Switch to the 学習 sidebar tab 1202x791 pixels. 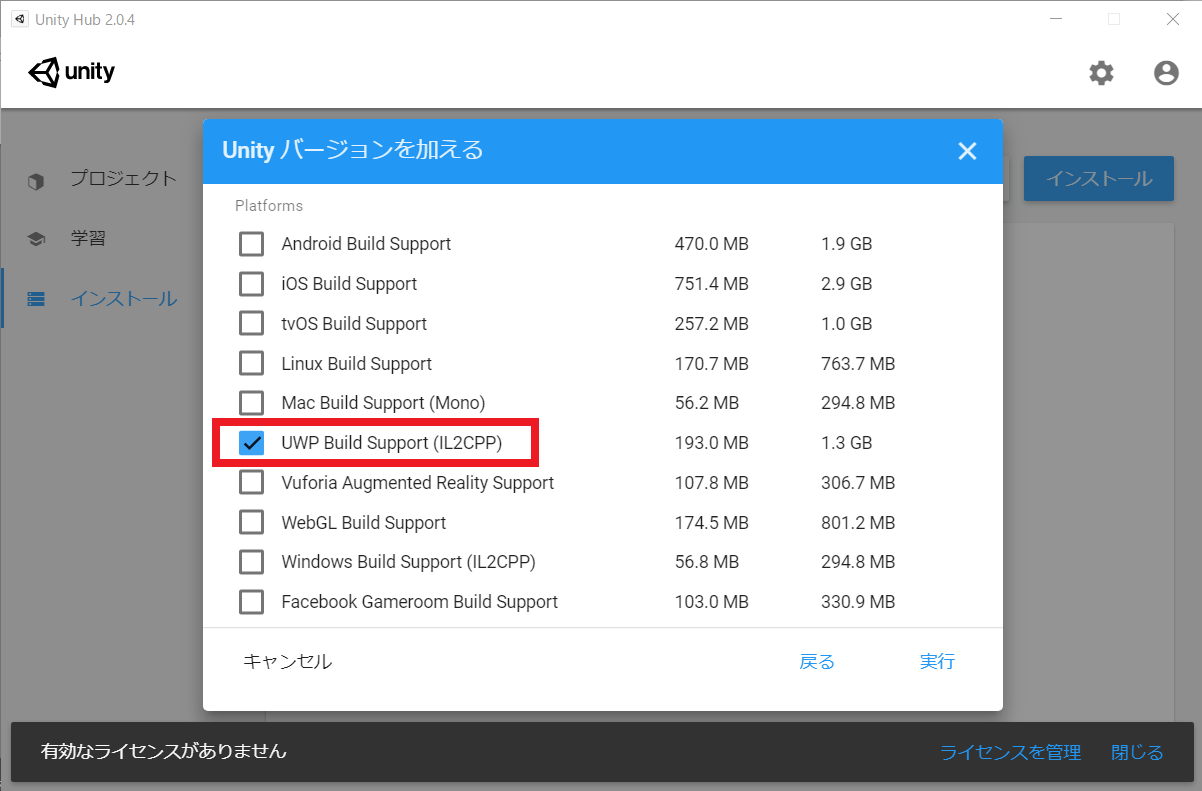click(101, 239)
